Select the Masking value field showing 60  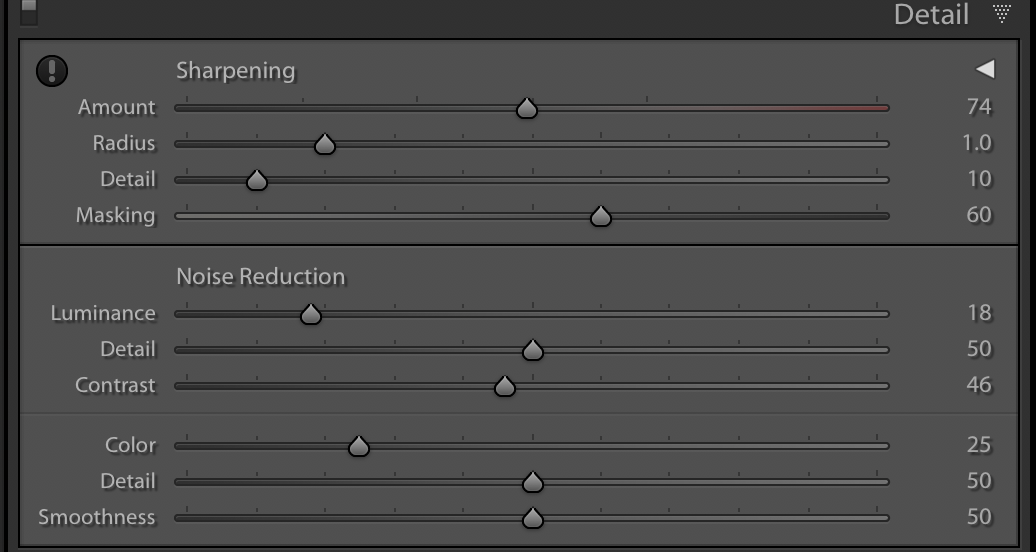[x=979, y=215]
